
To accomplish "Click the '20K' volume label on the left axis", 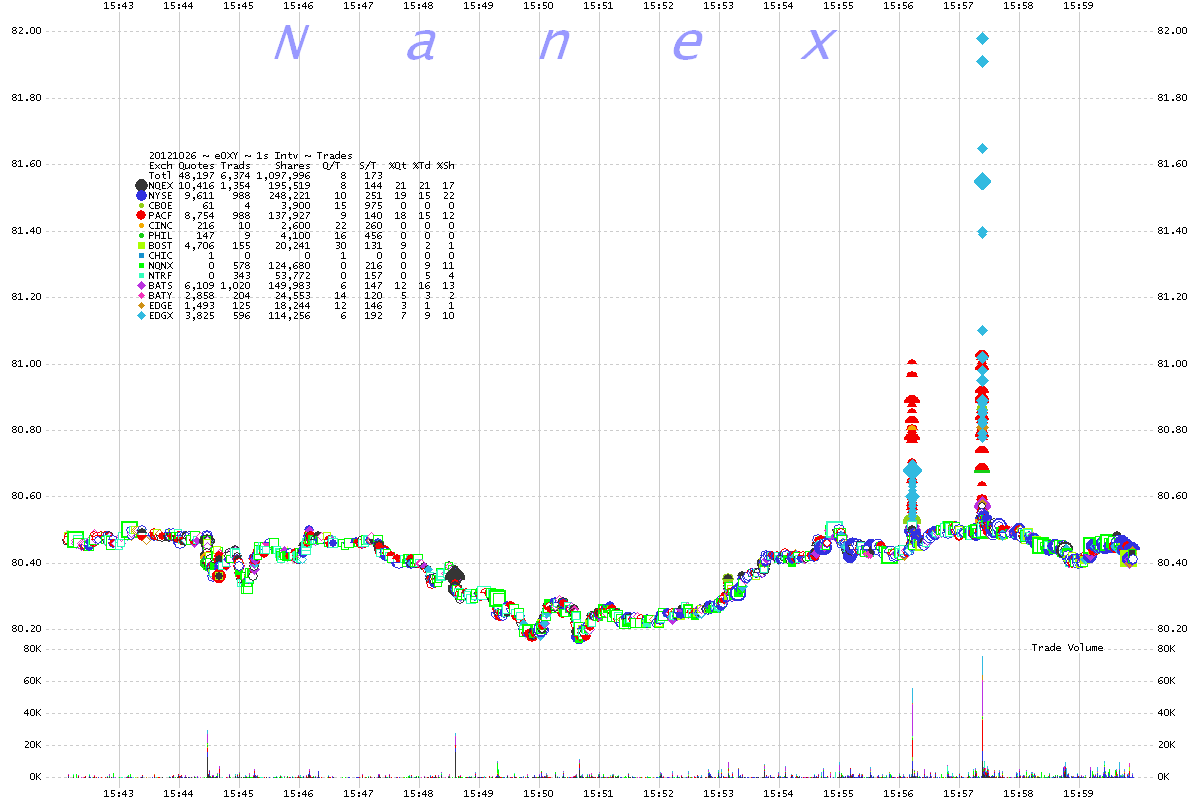I will (32, 745).
